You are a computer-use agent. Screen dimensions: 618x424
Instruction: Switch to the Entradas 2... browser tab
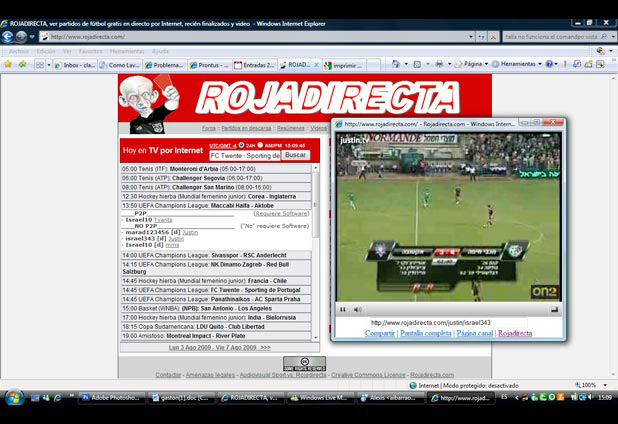click(x=254, y=65)
